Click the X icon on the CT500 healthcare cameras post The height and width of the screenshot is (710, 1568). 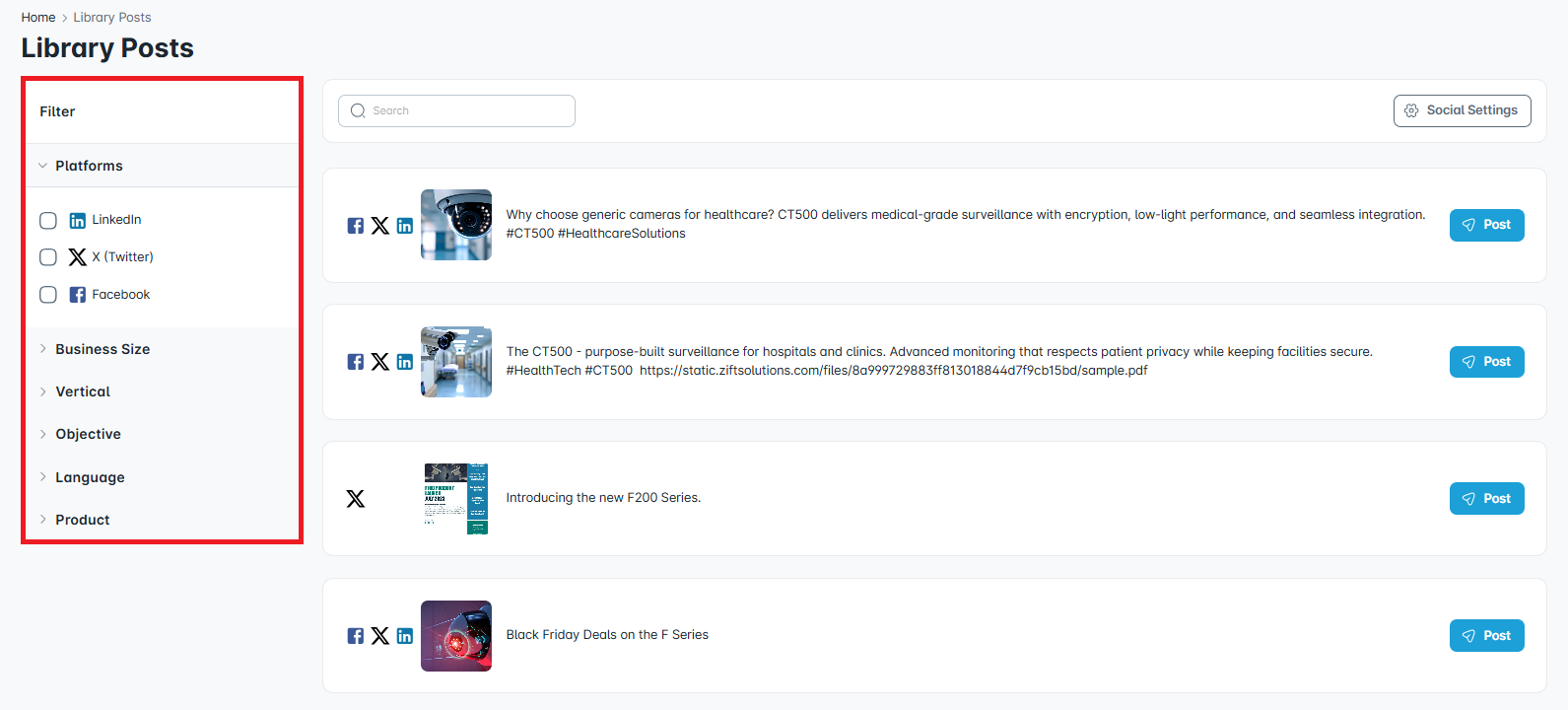coord(380,226)
